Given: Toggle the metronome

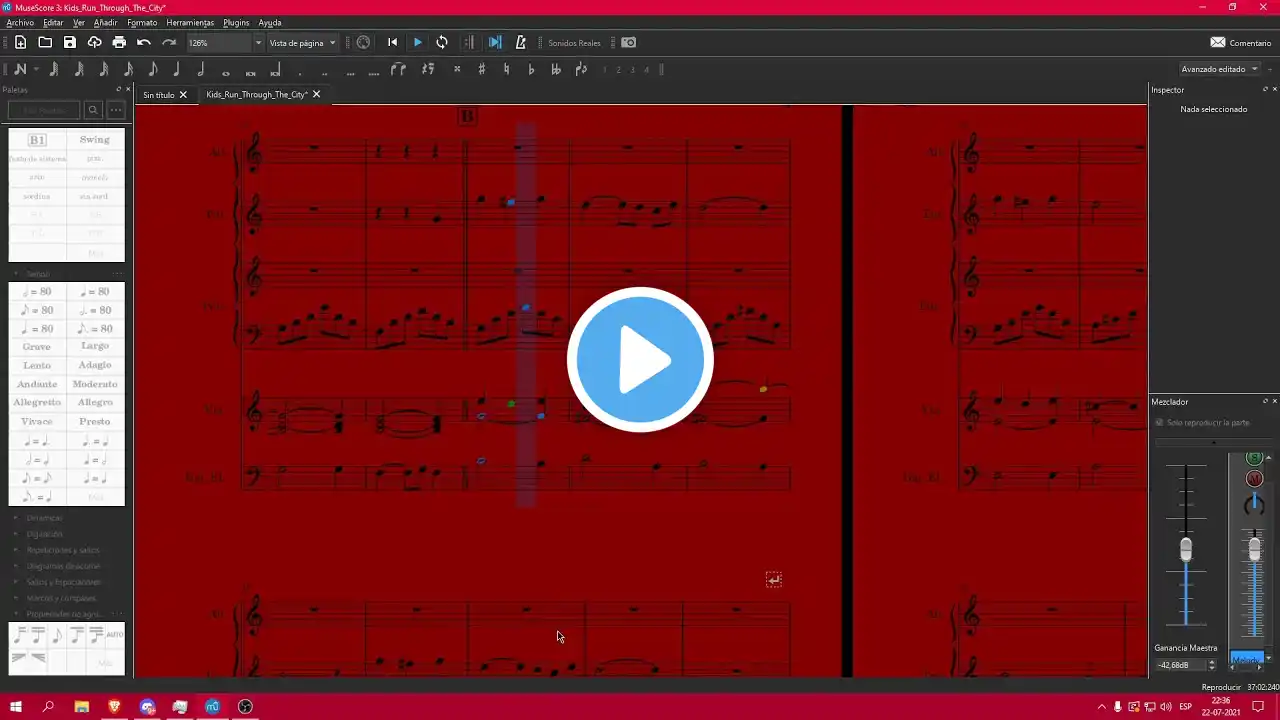Looking at the screenshot, I should click(520, 42).
